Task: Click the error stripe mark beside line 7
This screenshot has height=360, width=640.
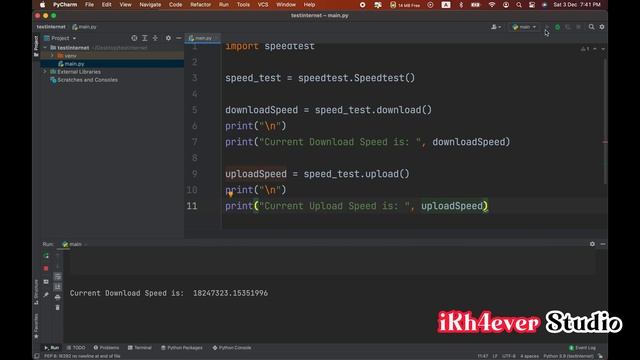Action: pyautogui.click(x=605, y=142)
